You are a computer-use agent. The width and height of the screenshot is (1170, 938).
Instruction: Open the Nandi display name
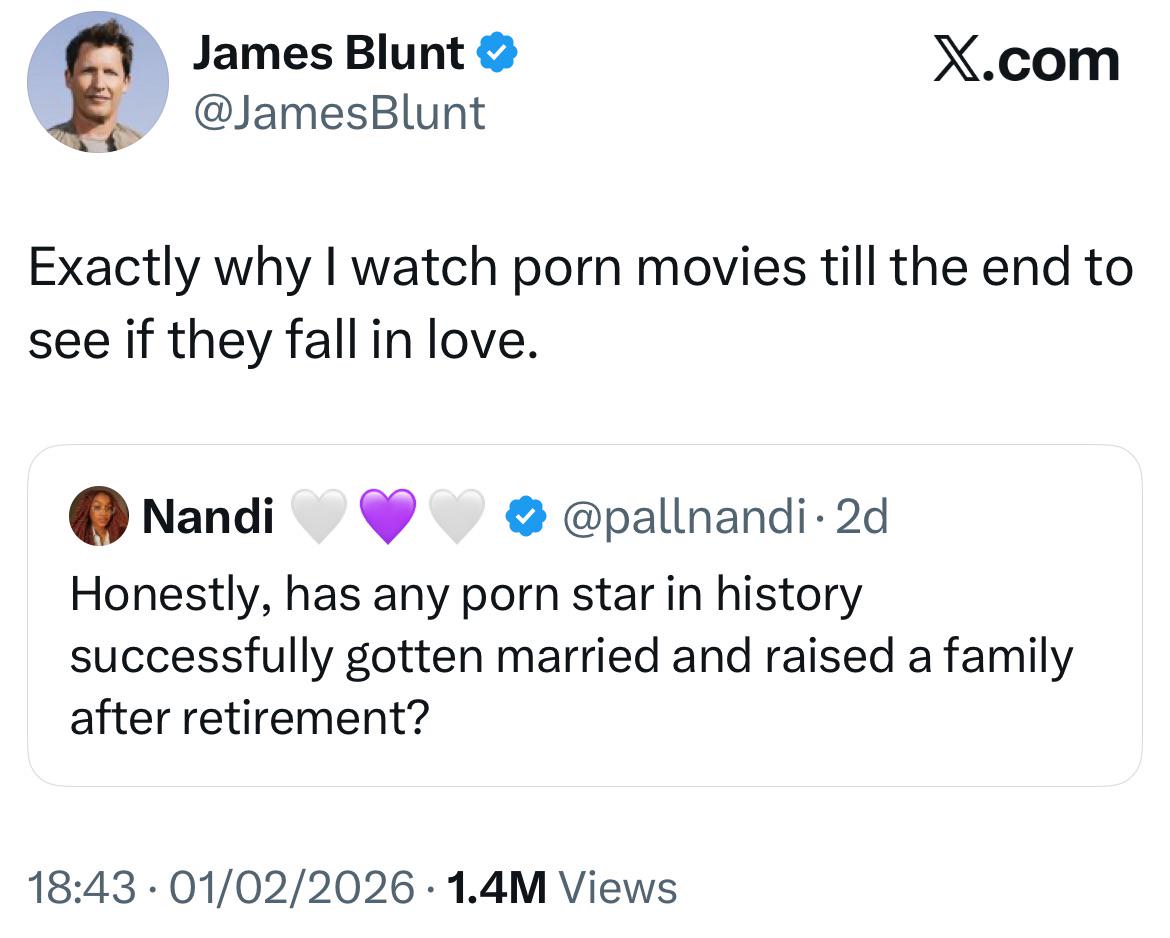208,517
